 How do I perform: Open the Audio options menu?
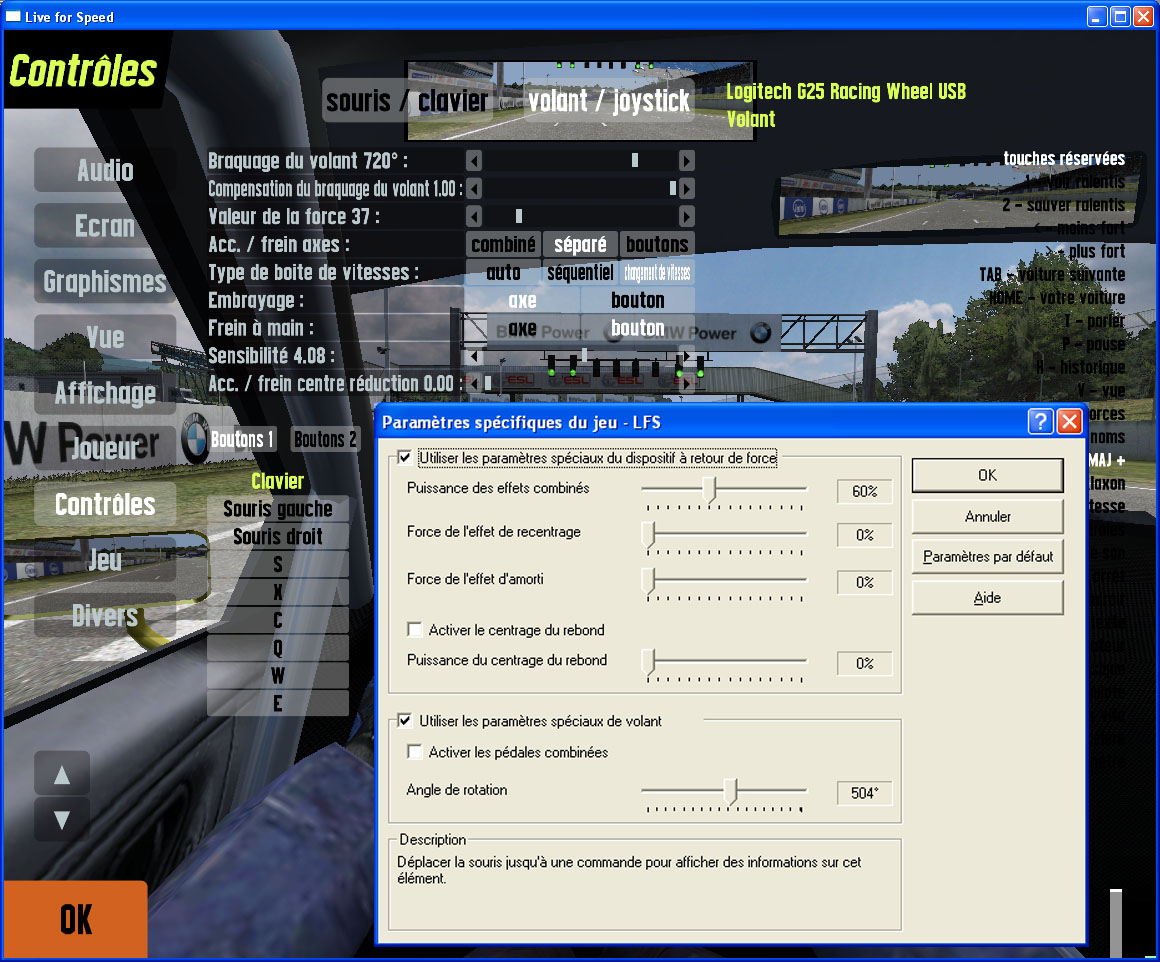105,170
